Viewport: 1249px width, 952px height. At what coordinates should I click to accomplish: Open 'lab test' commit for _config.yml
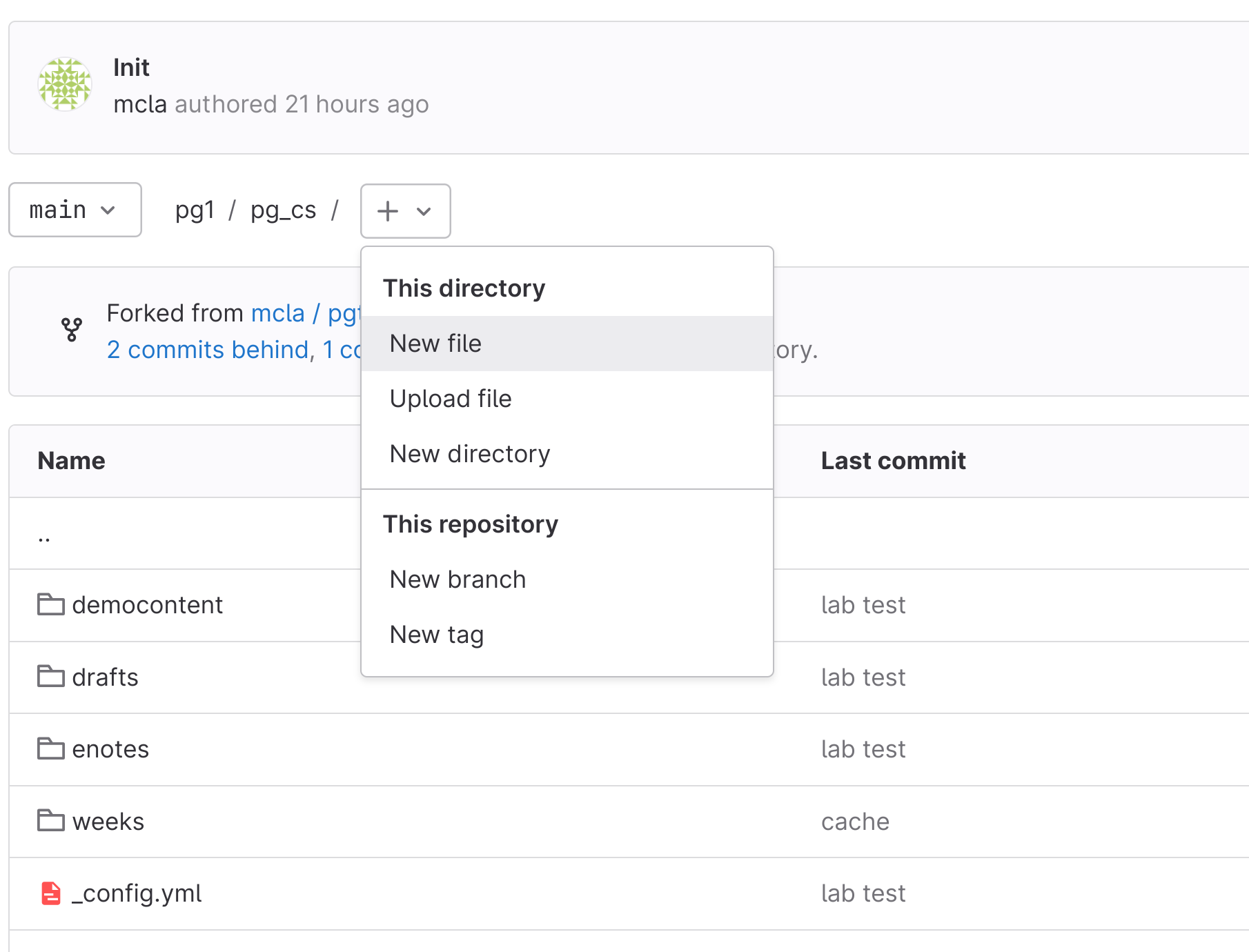[x=863, y=893]
